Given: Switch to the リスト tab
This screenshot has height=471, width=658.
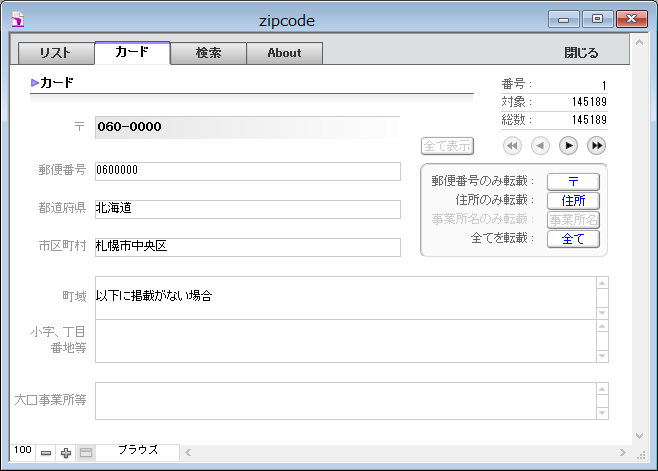Looking at the screenshot, I should [56, 53].
